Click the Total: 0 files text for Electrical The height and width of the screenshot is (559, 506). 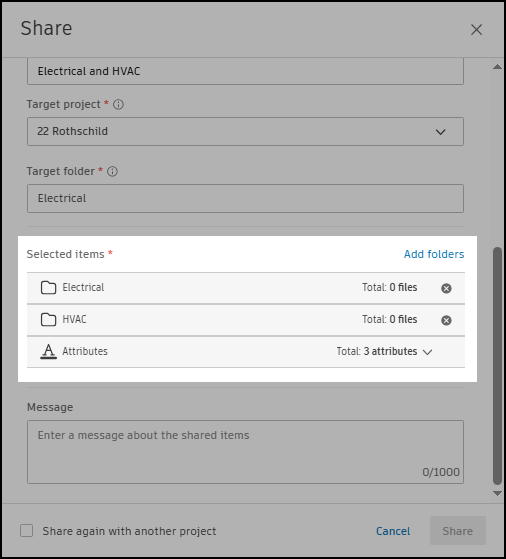[x=389, y=287]
